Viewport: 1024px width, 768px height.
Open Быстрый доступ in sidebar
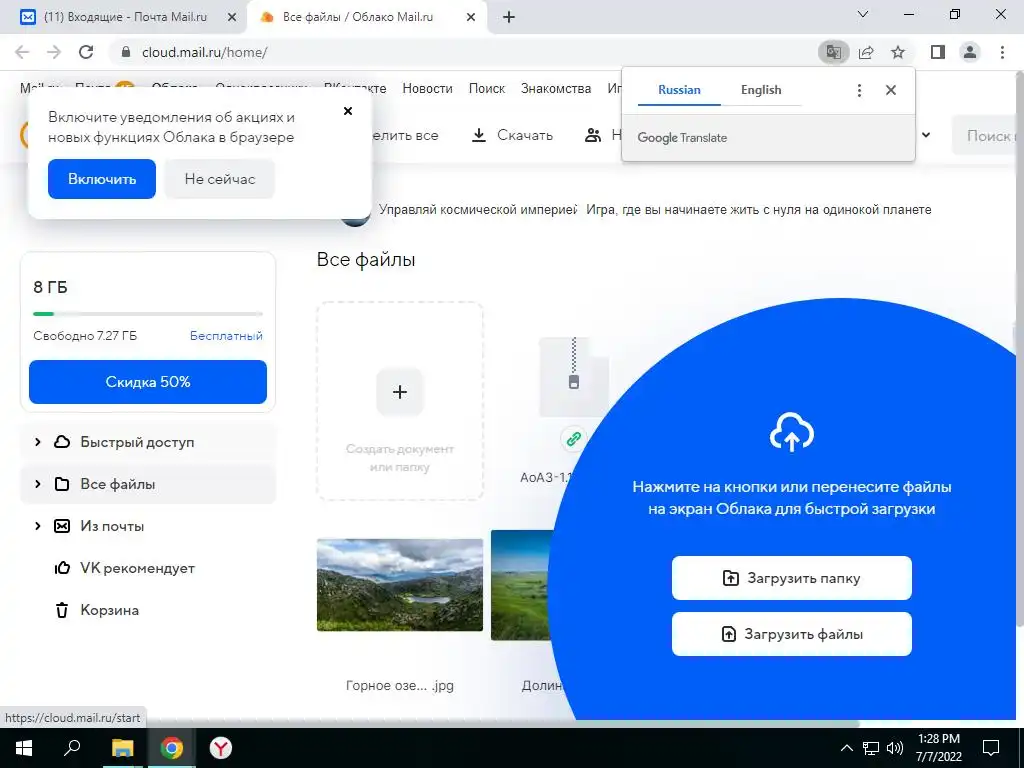148,442
